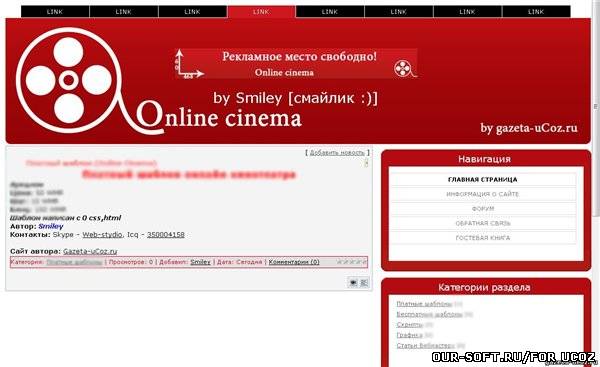Open the red highlighted LINK tab
The image size is (600, 367).
point(261,11)
